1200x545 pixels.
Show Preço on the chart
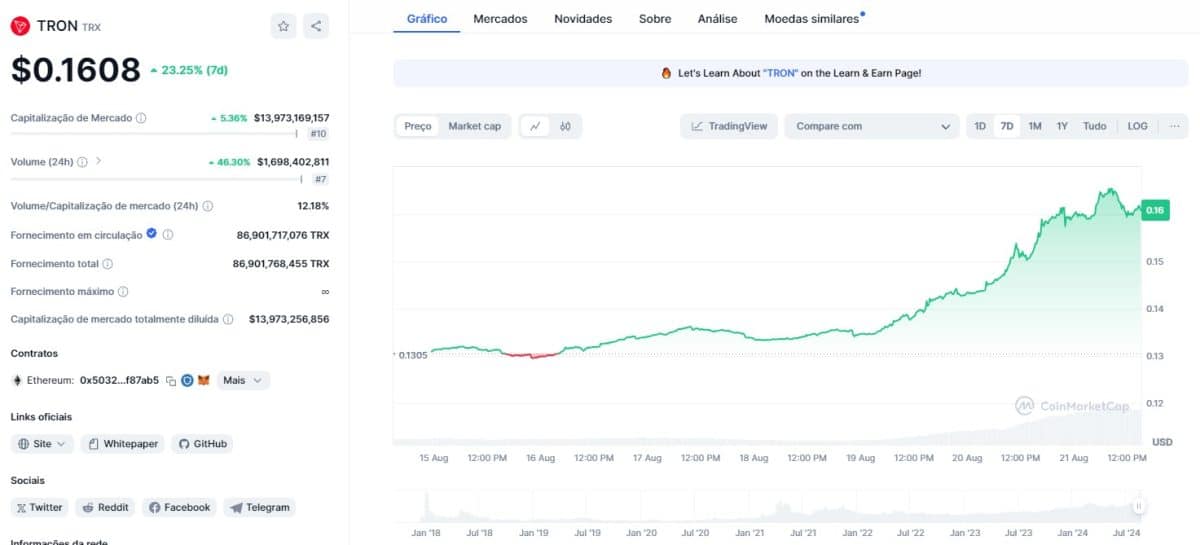[418, 126]
